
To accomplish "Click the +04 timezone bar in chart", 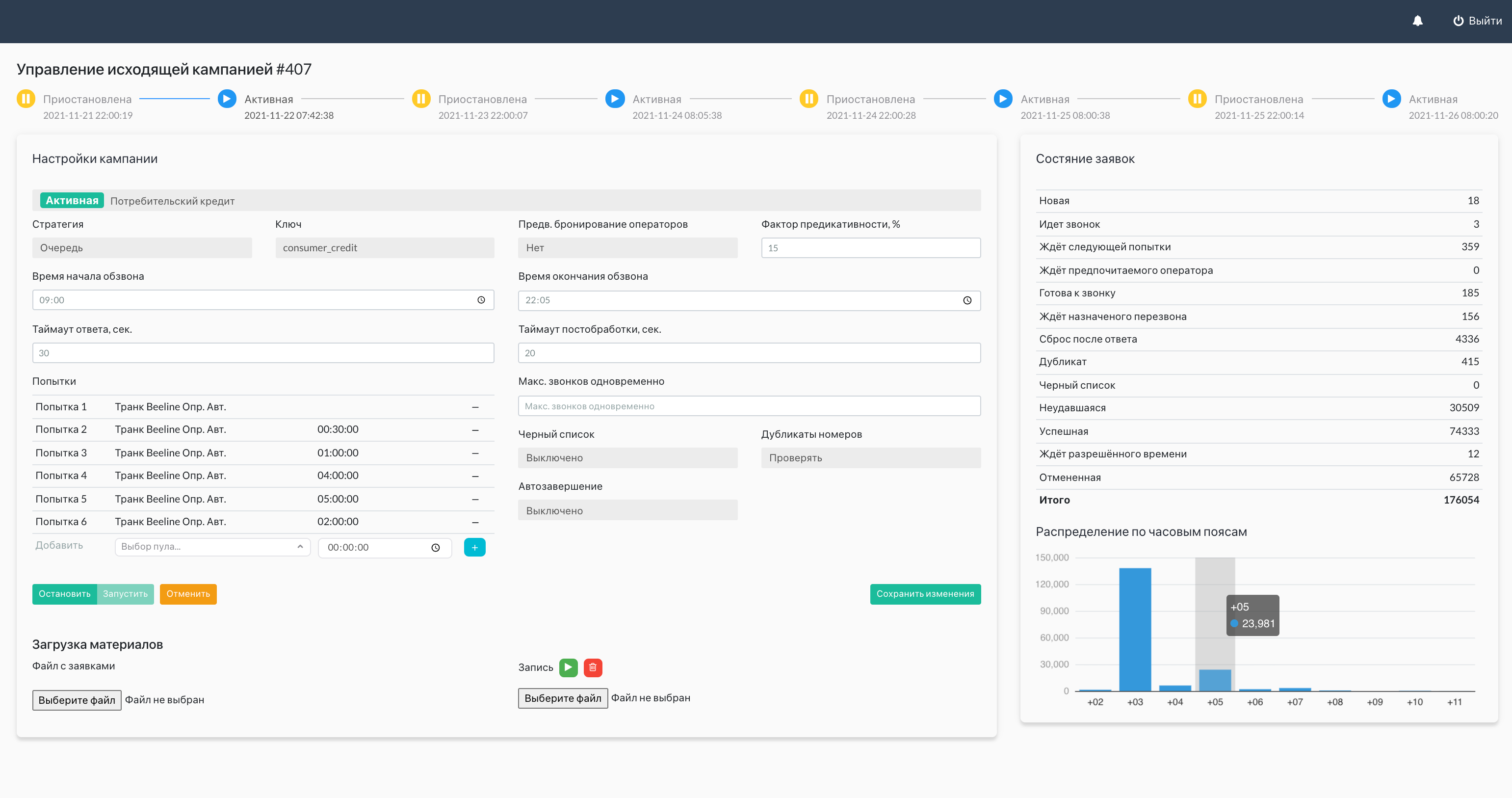I will pos(1175,688).
